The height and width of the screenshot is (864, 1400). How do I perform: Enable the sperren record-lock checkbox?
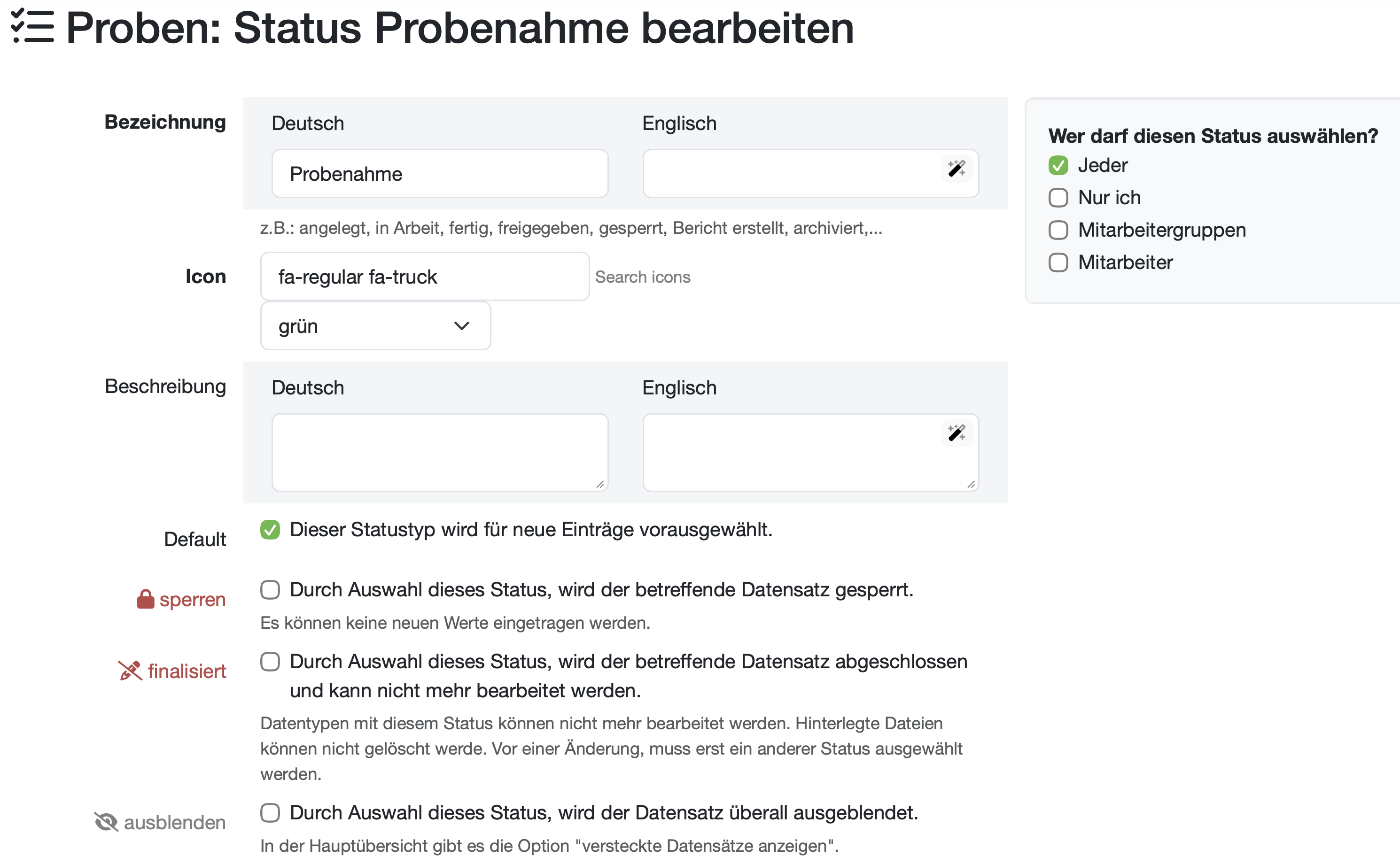coord(271,590)
